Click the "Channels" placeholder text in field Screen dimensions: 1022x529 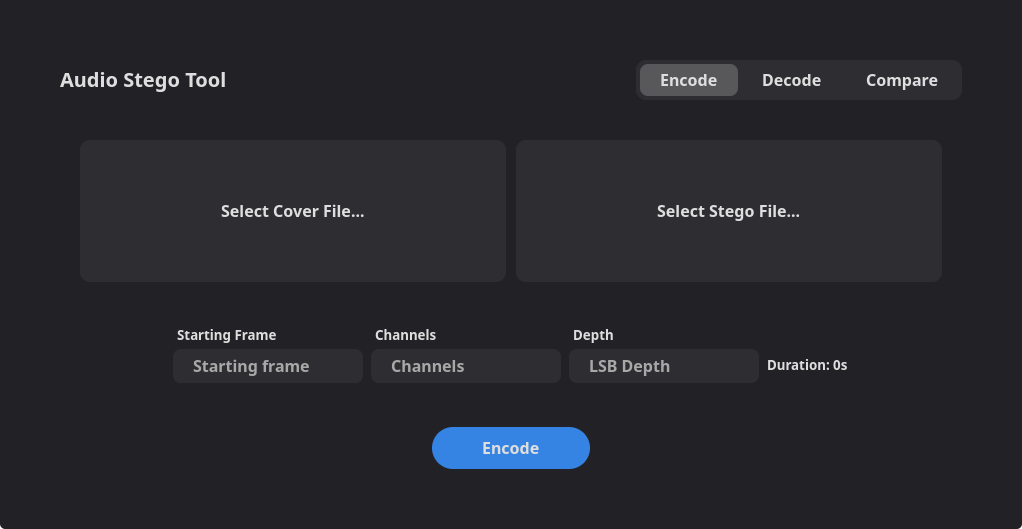pyautogui.click(x=428, y=366)
